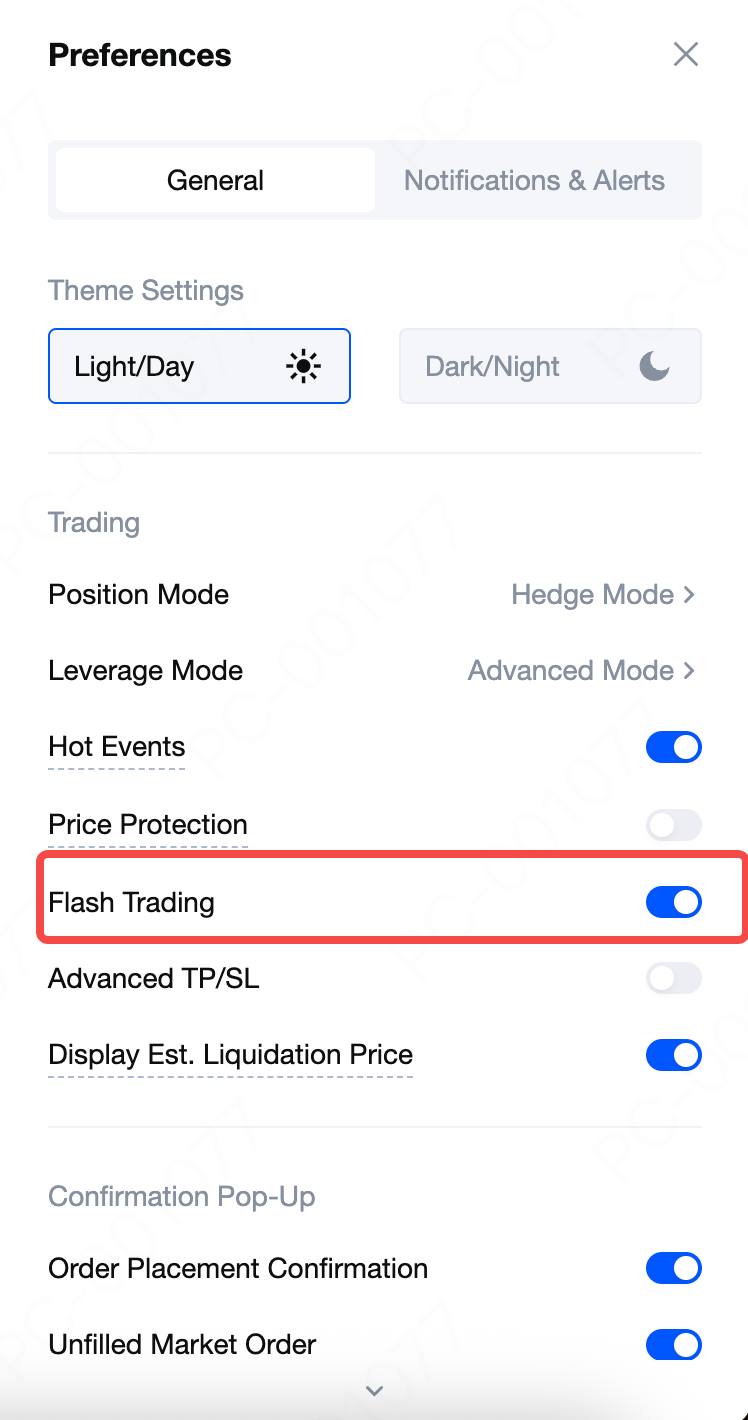Open Position Mode Hedge Mode selector
Screen dimensions: 748x1420
coord(602,595)
